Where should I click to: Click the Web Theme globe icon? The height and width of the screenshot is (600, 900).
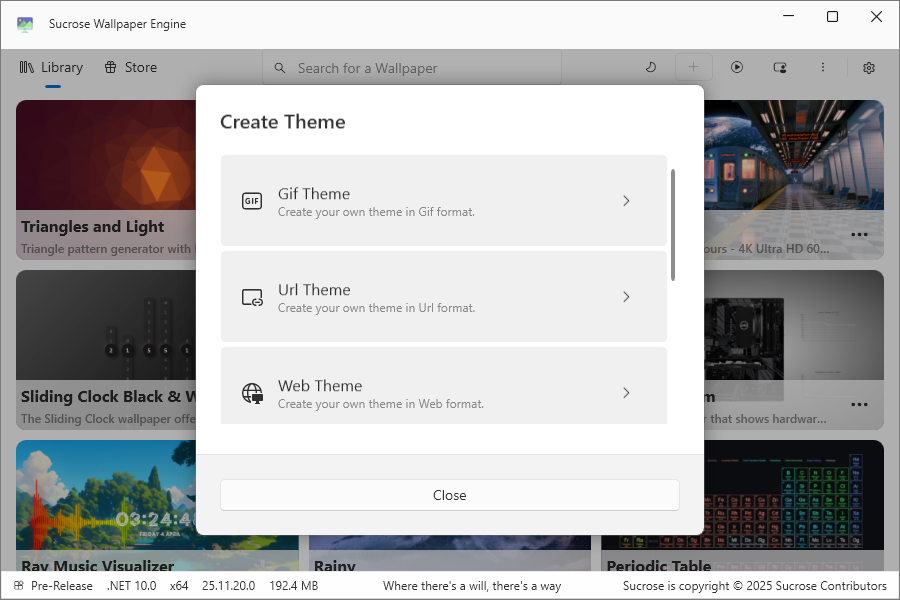coord(252,393)
